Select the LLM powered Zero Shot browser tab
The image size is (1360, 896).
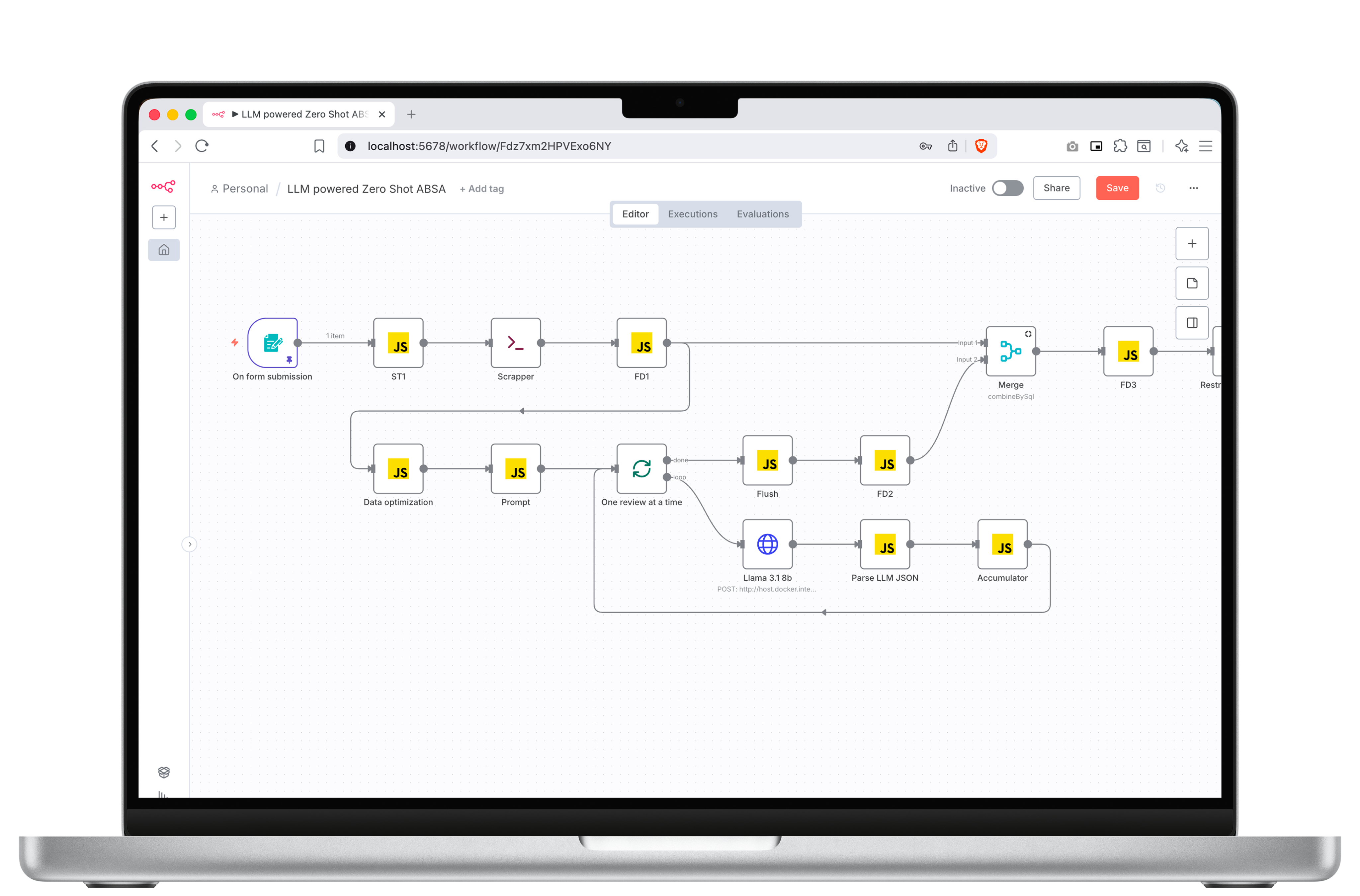point(299,114)
